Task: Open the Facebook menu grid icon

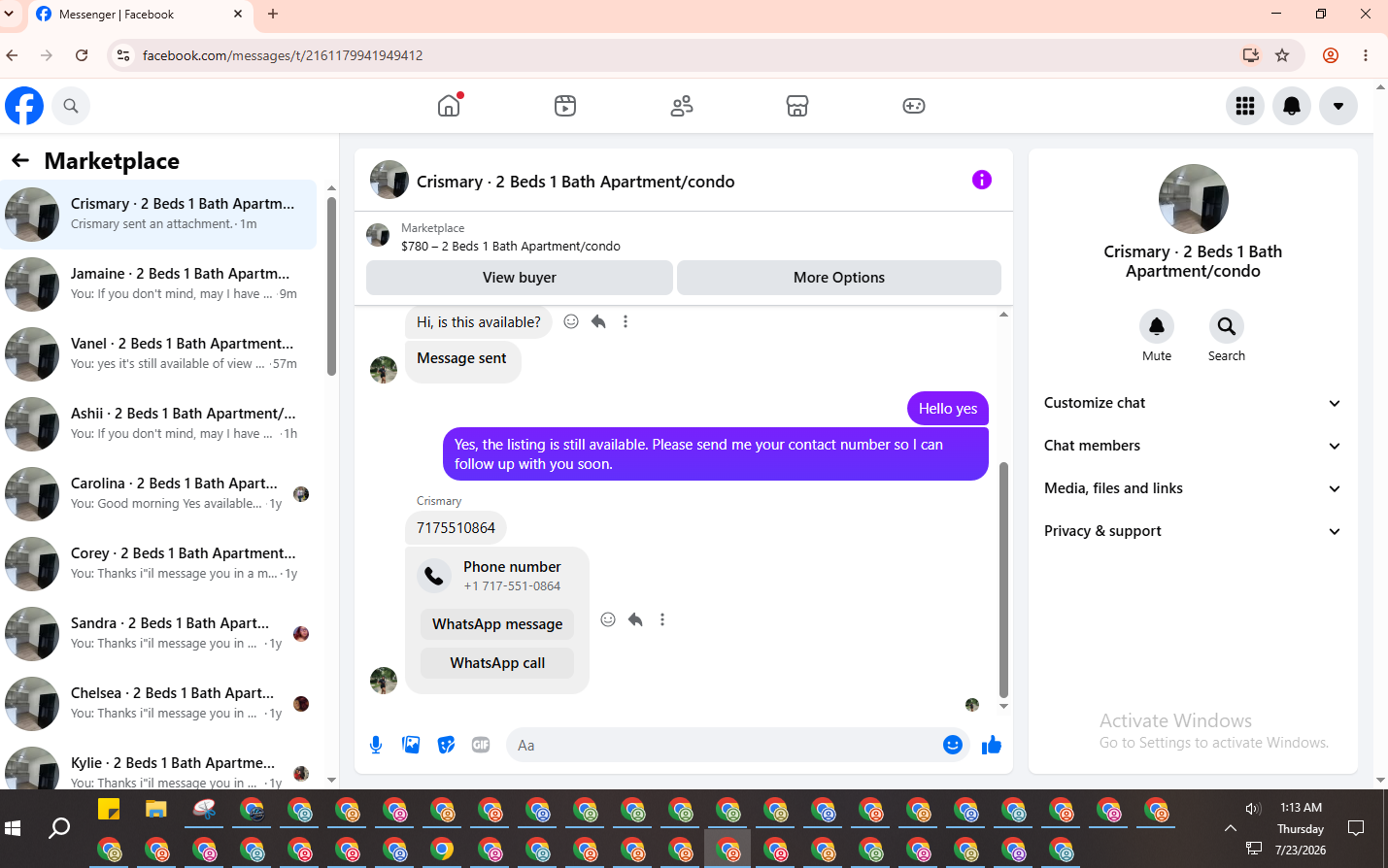Action: pyautogui.click(x=1245, y=106)
